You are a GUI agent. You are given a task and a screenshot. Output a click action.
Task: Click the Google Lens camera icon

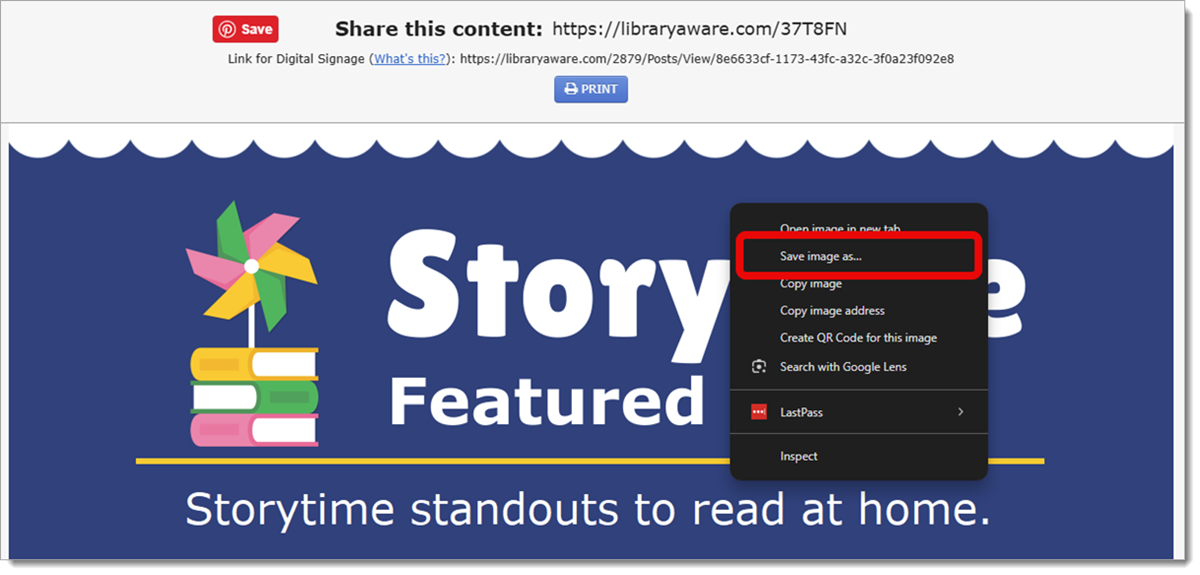click(759, 367)
